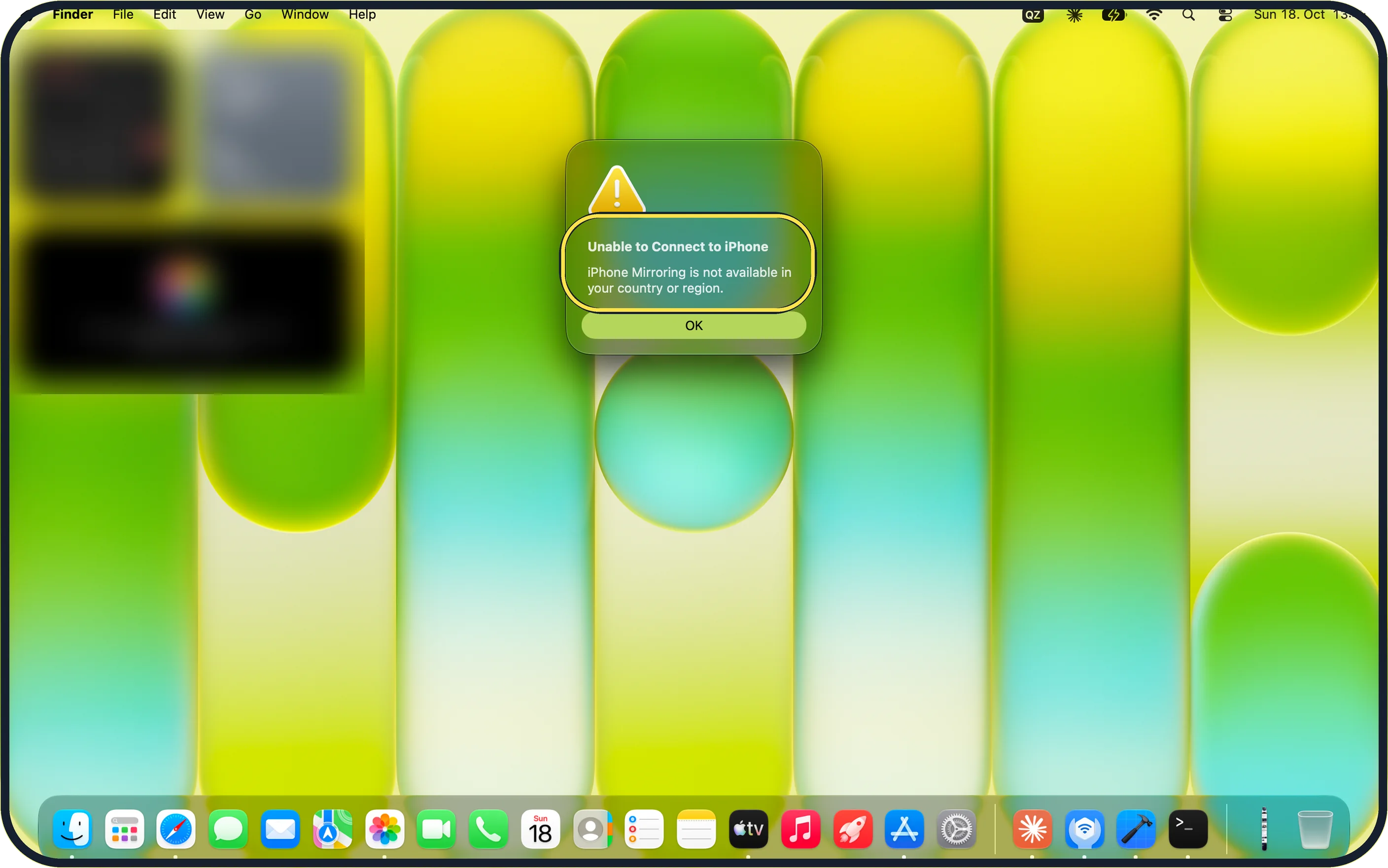Open Wi-Fi menu in menu bar
1388x868 pixels.
tap(1154, 15)
